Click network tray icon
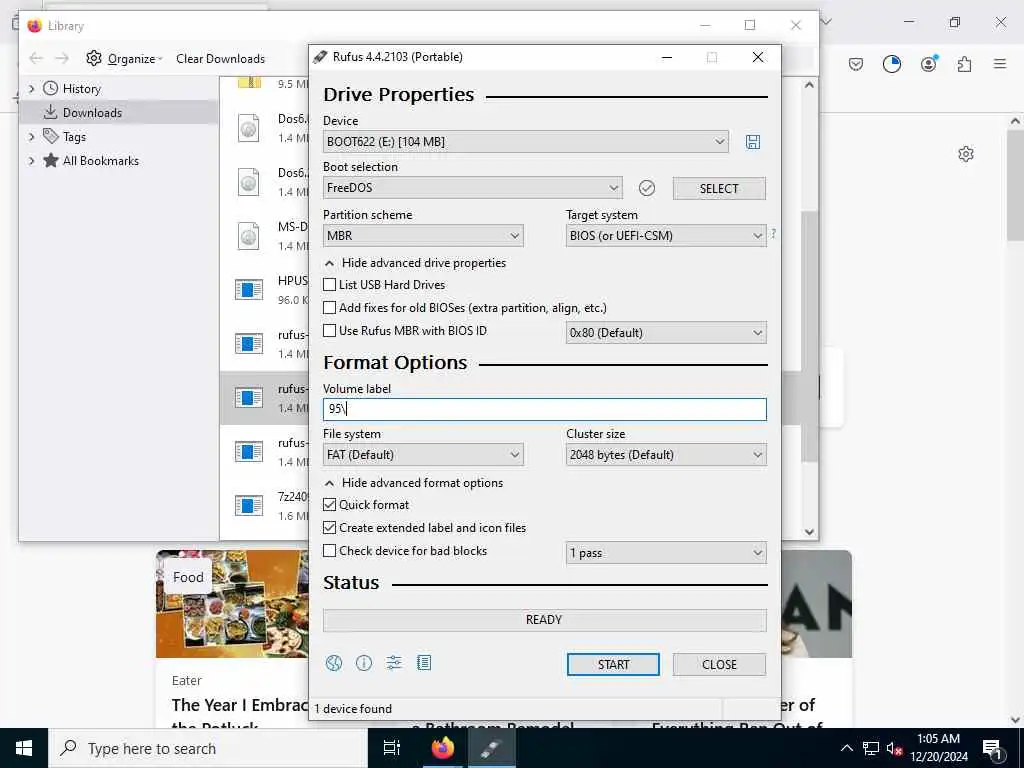 click(871, 748)
